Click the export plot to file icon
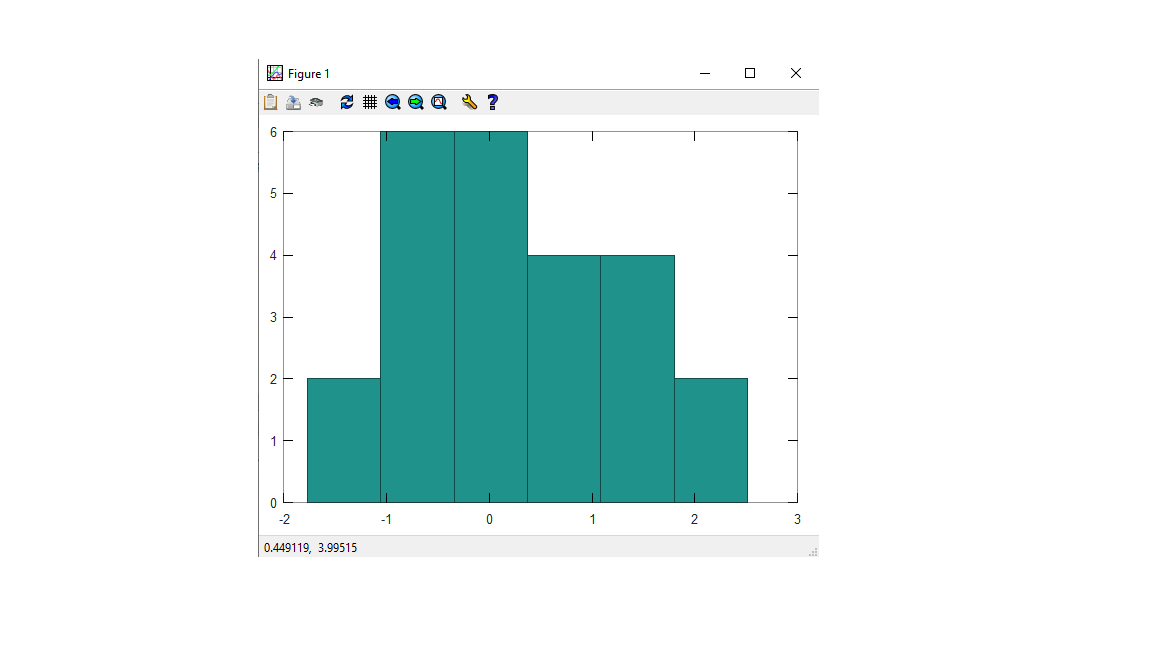The height and width of the screenshot is (648, 1152). (293, 102)
